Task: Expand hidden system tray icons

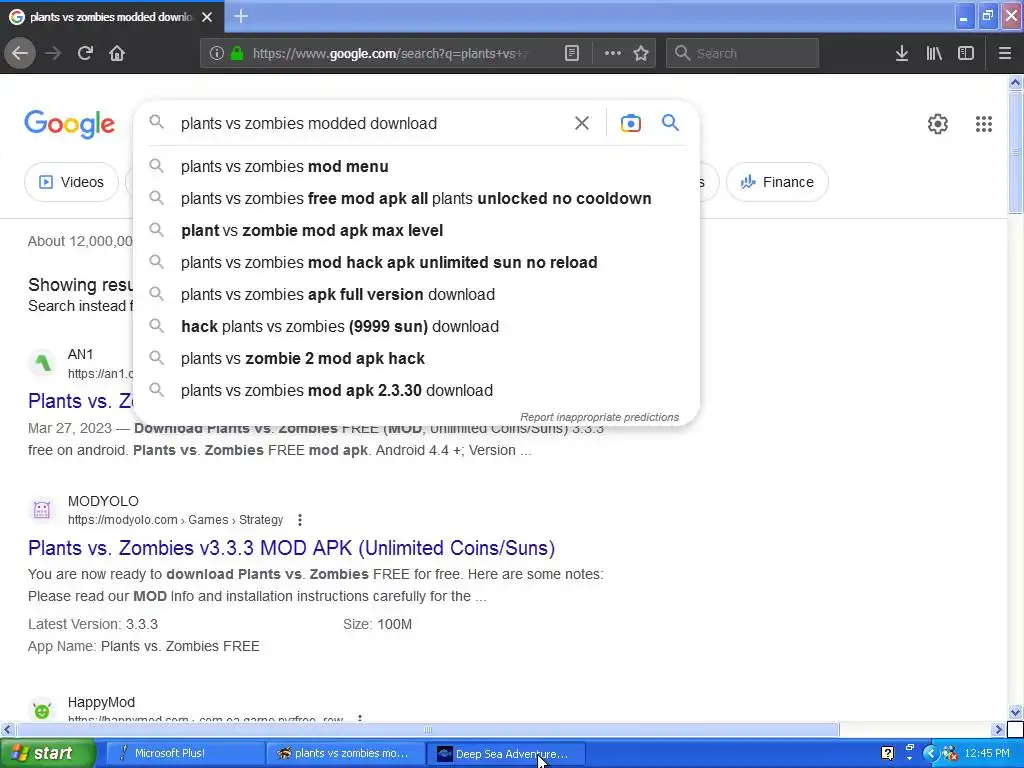Action: coord(931,754)
